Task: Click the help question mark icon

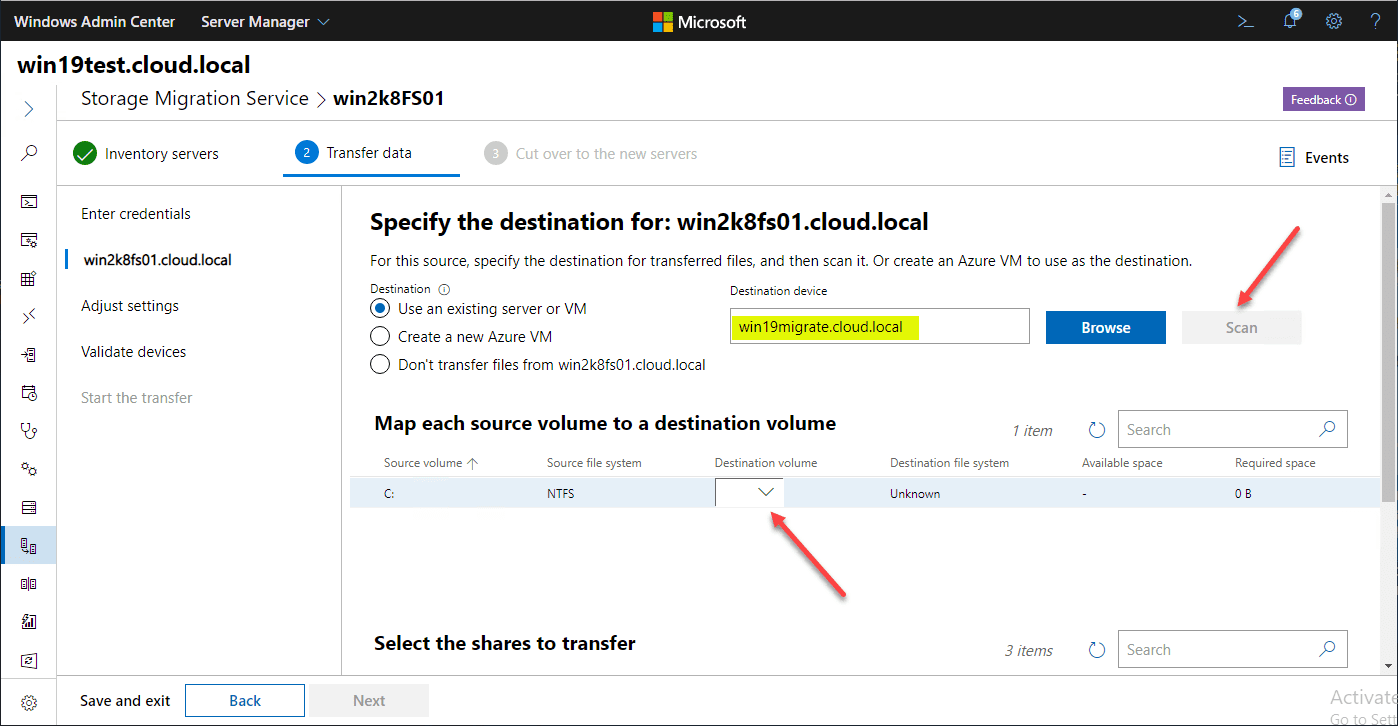Action: tap(1375, 21)
